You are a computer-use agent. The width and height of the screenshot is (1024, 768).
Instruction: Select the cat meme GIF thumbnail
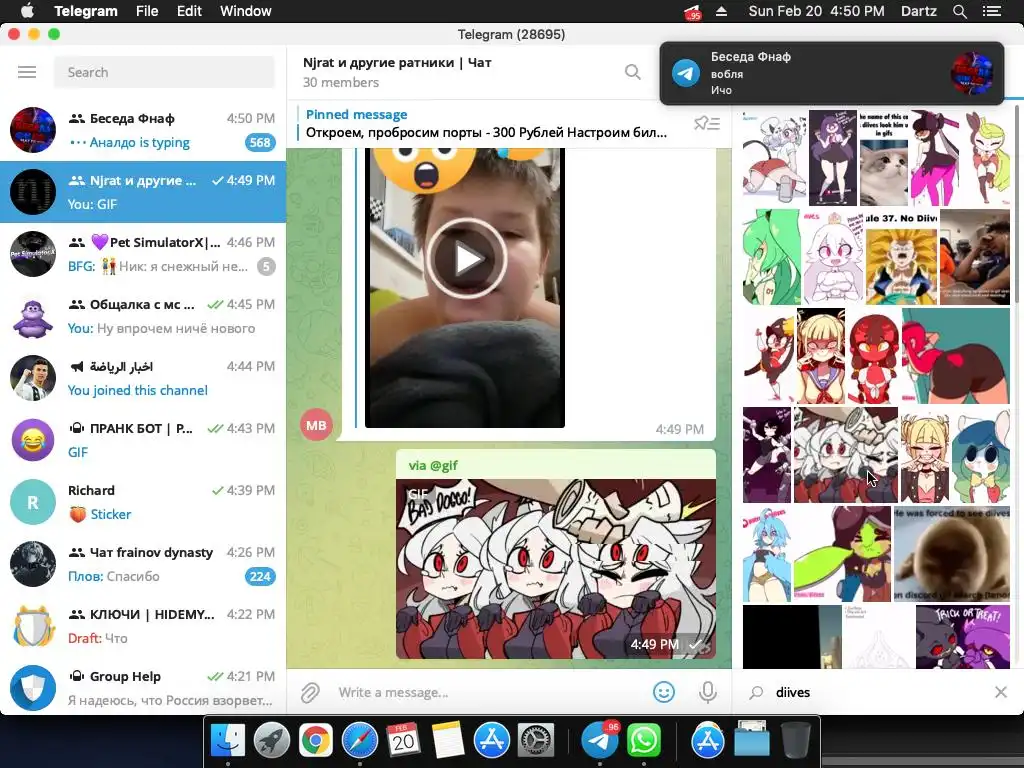(884, 158)
